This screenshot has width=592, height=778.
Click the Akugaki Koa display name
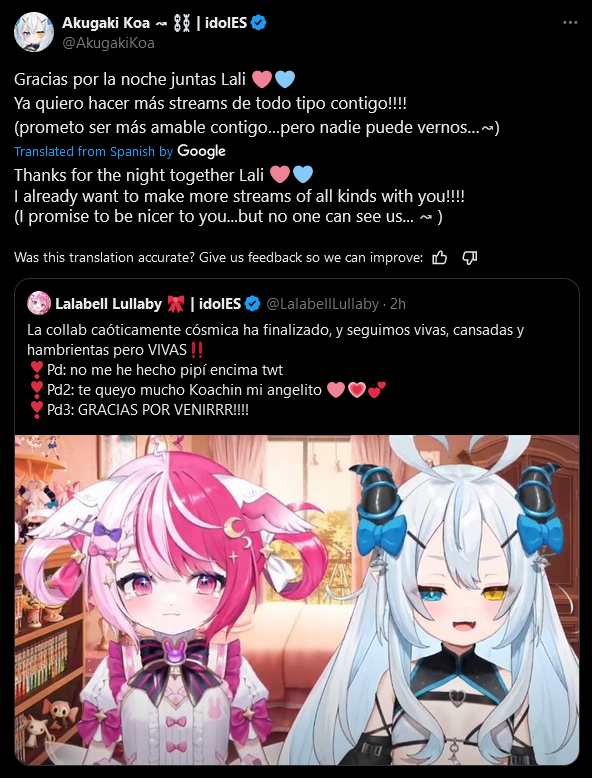tap(106, 23)
